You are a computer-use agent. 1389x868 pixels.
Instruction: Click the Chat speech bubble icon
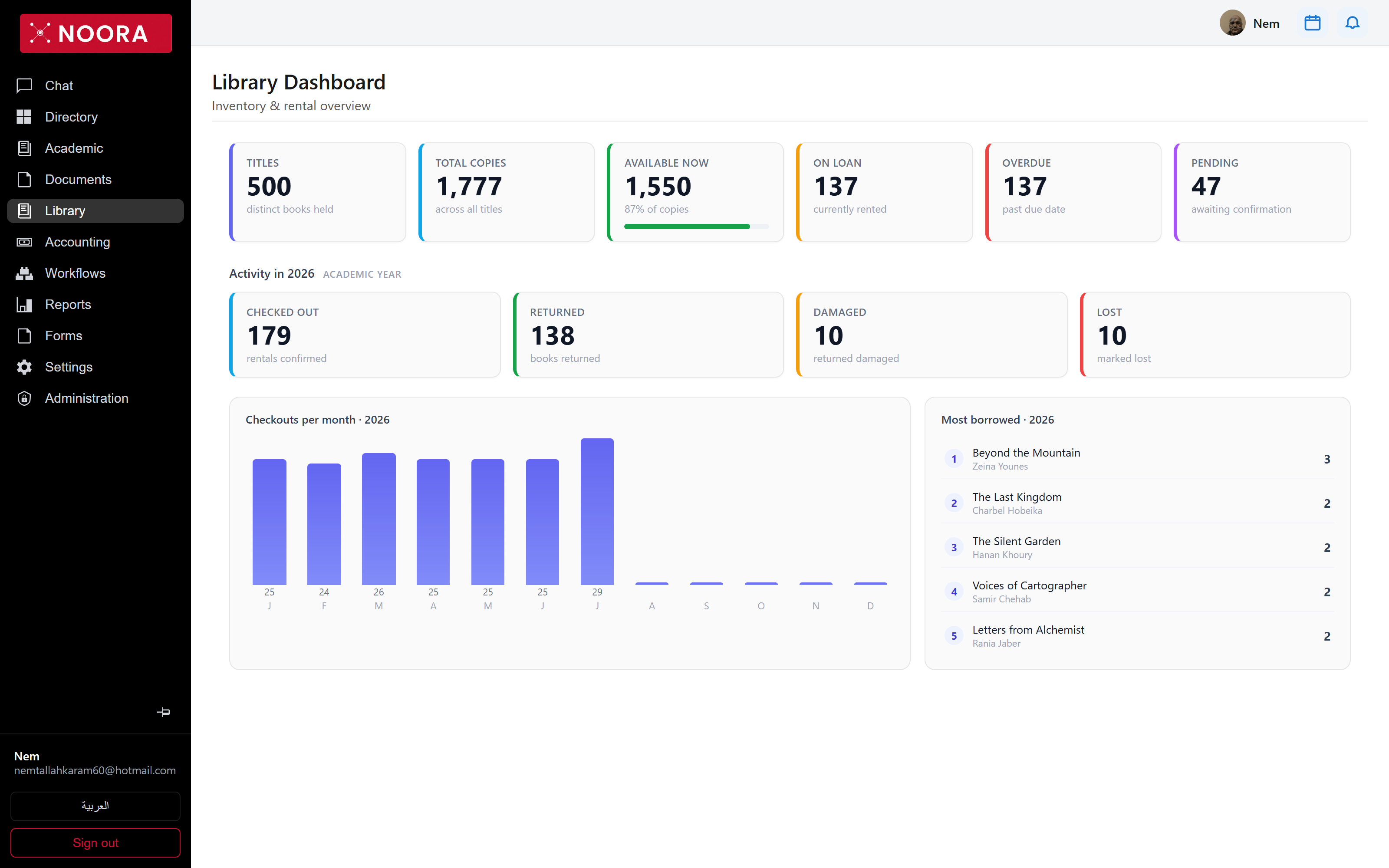(x=24, y=85)
